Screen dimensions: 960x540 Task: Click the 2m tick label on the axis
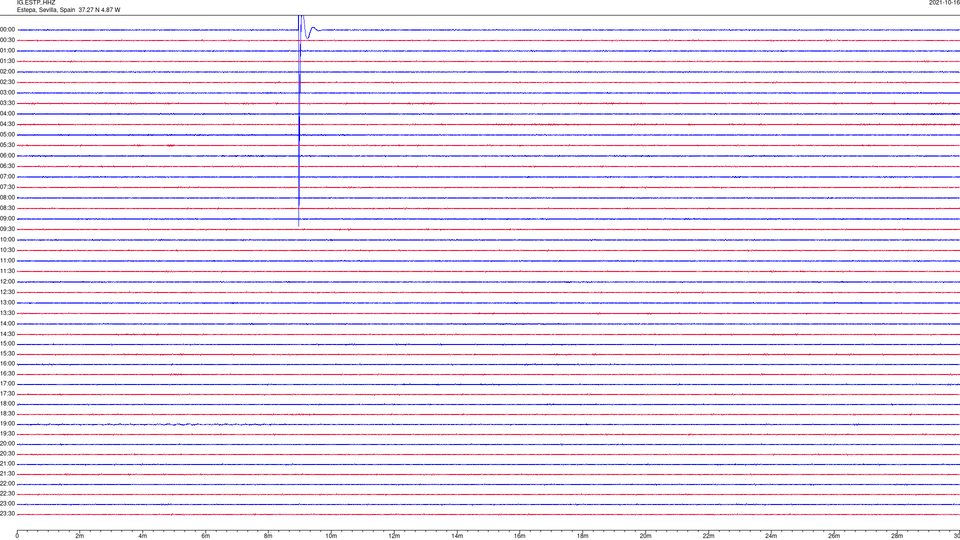(80, 536)
